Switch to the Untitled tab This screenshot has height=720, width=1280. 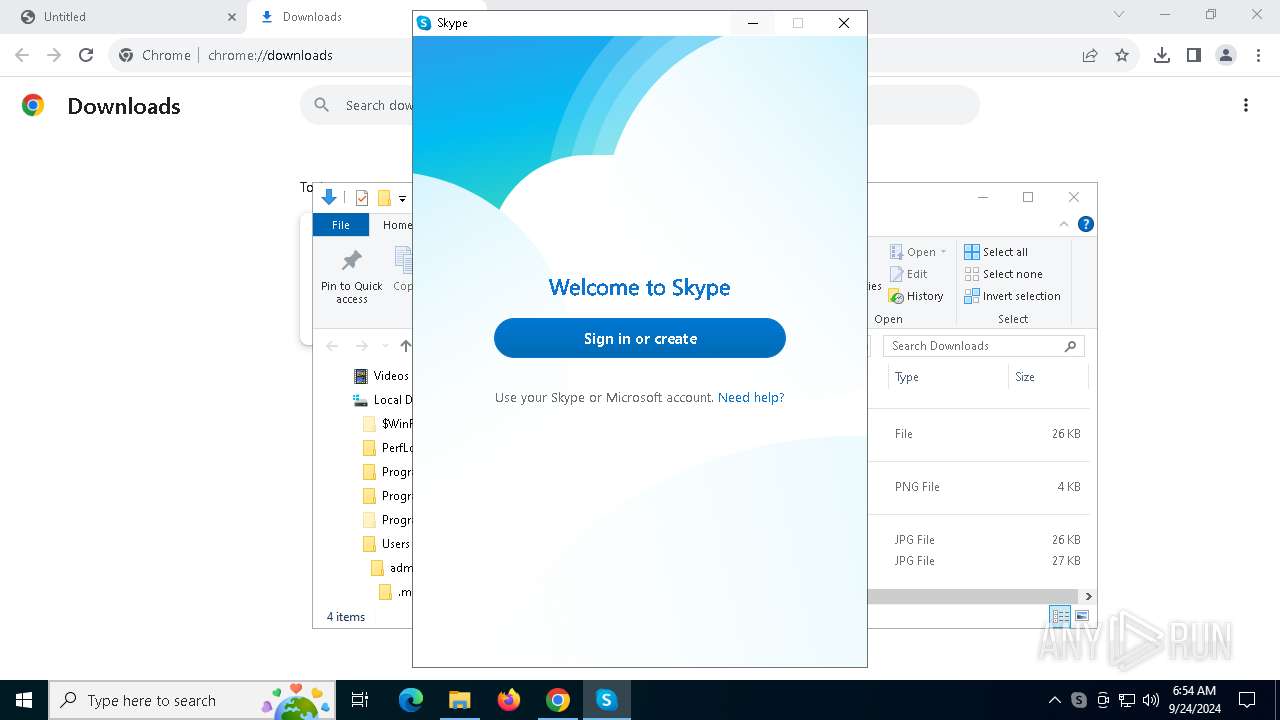120,17
